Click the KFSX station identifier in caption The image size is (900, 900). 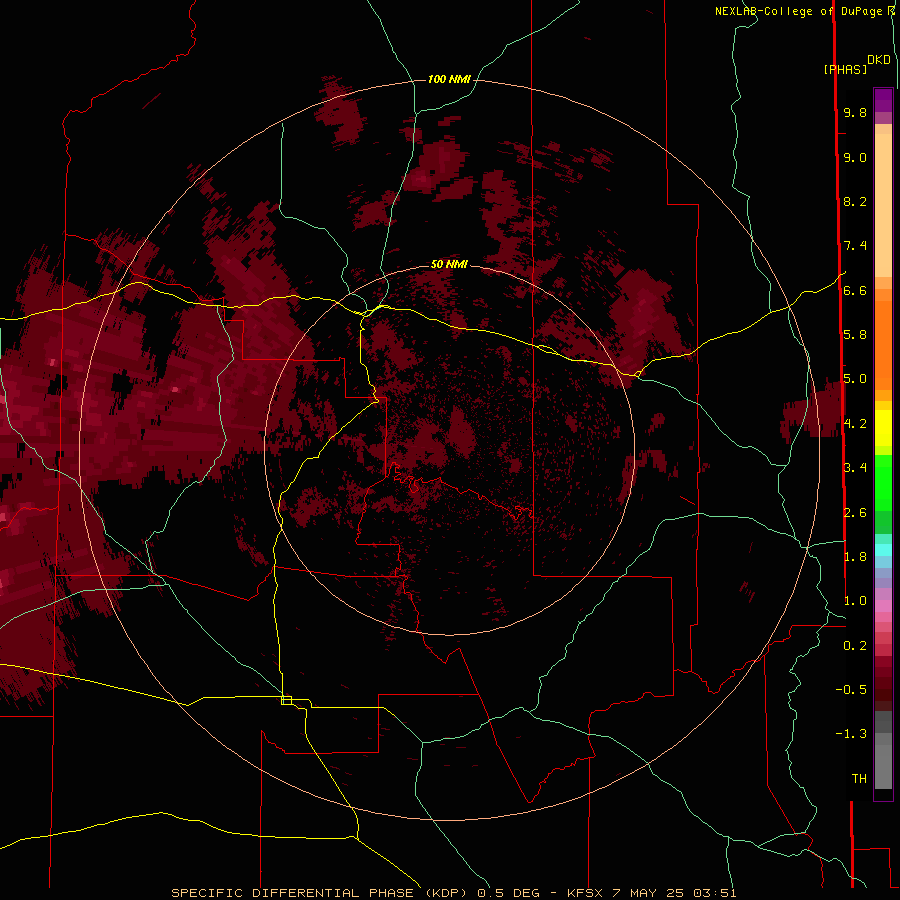pos(585,893)
